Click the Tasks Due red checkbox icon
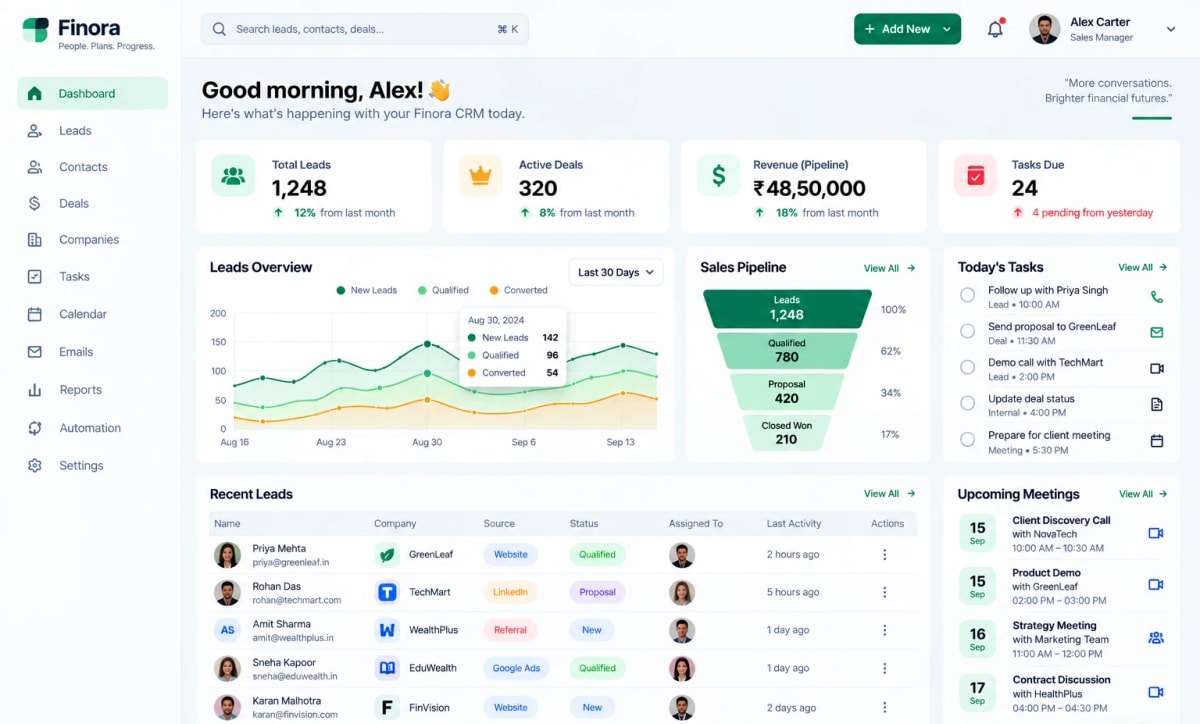The image size is (1200, 724). [976, 176]
